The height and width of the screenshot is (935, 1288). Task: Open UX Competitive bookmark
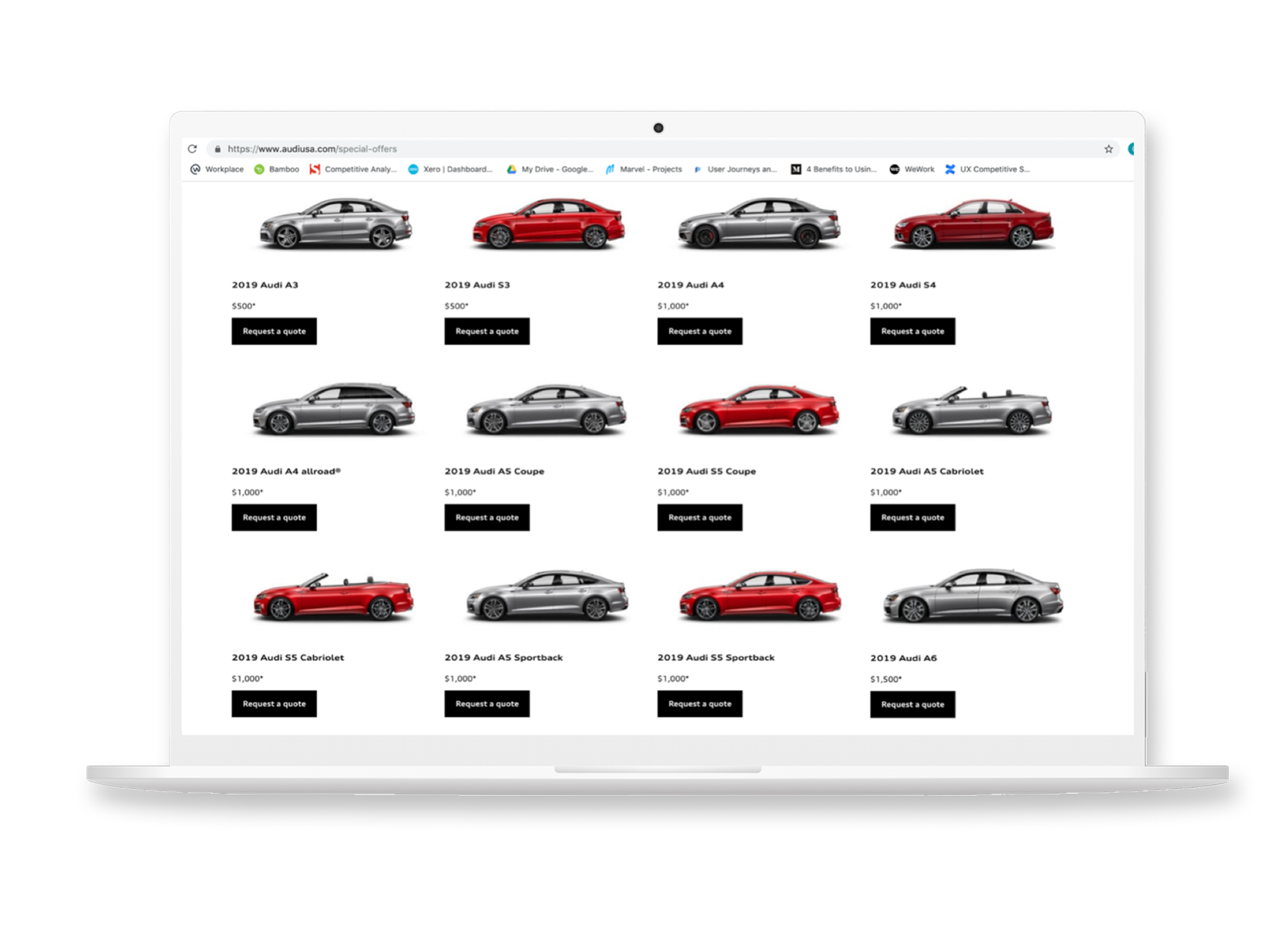[x=987, y=169]
